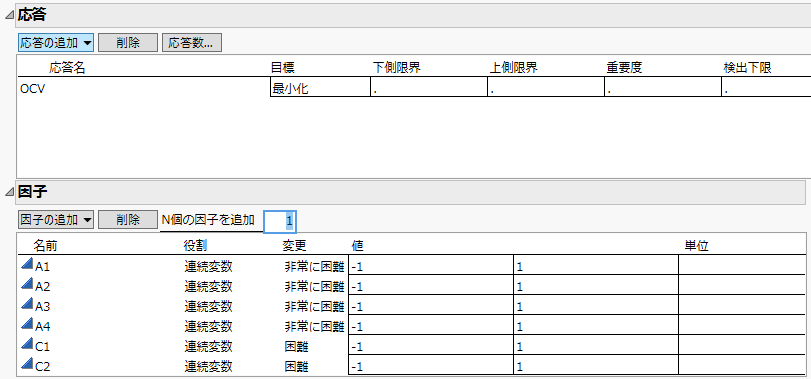811x379 pixels.
Task: Select factor name C1
Action: tap(42, 346)
